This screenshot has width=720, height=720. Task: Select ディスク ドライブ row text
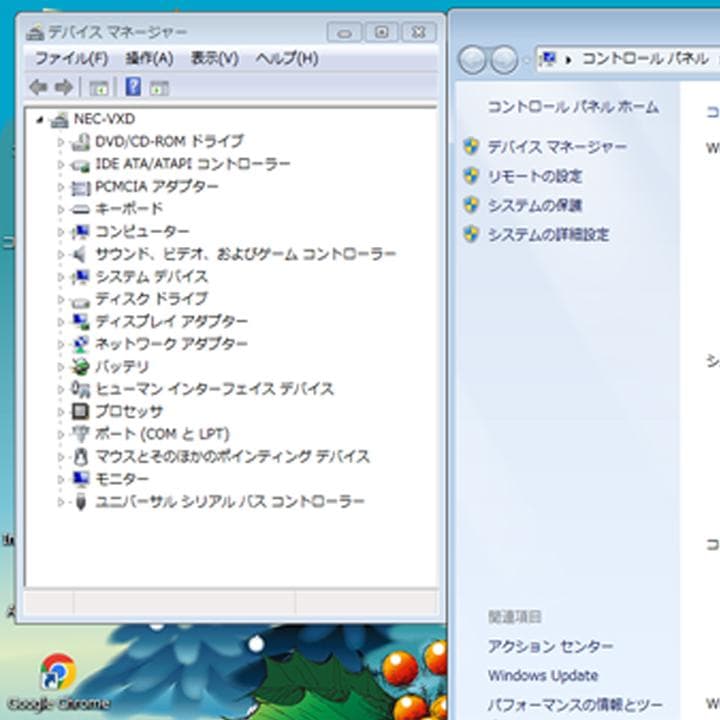[x=151, y=299]
